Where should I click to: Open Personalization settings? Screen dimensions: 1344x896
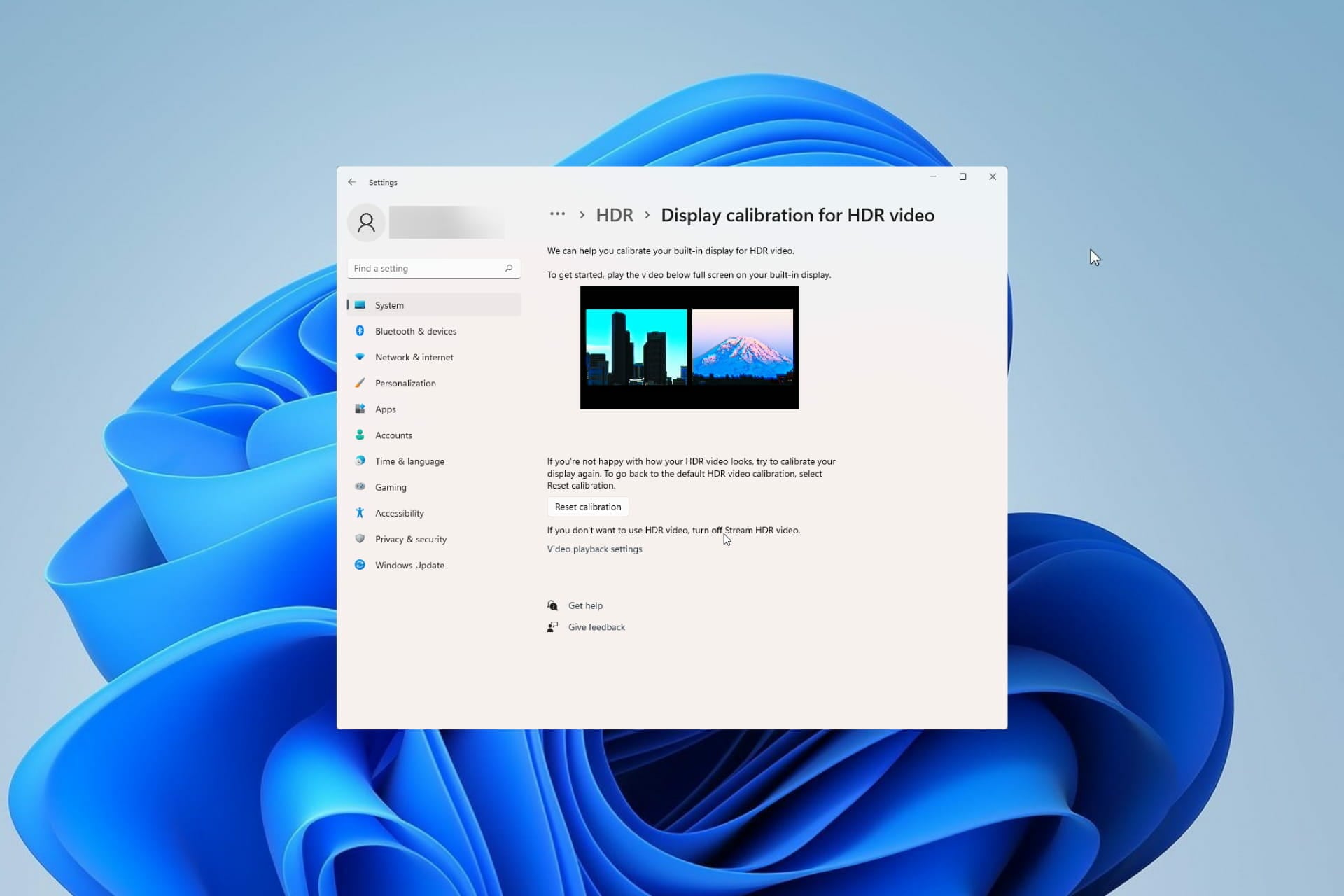[x=405, y=383]
